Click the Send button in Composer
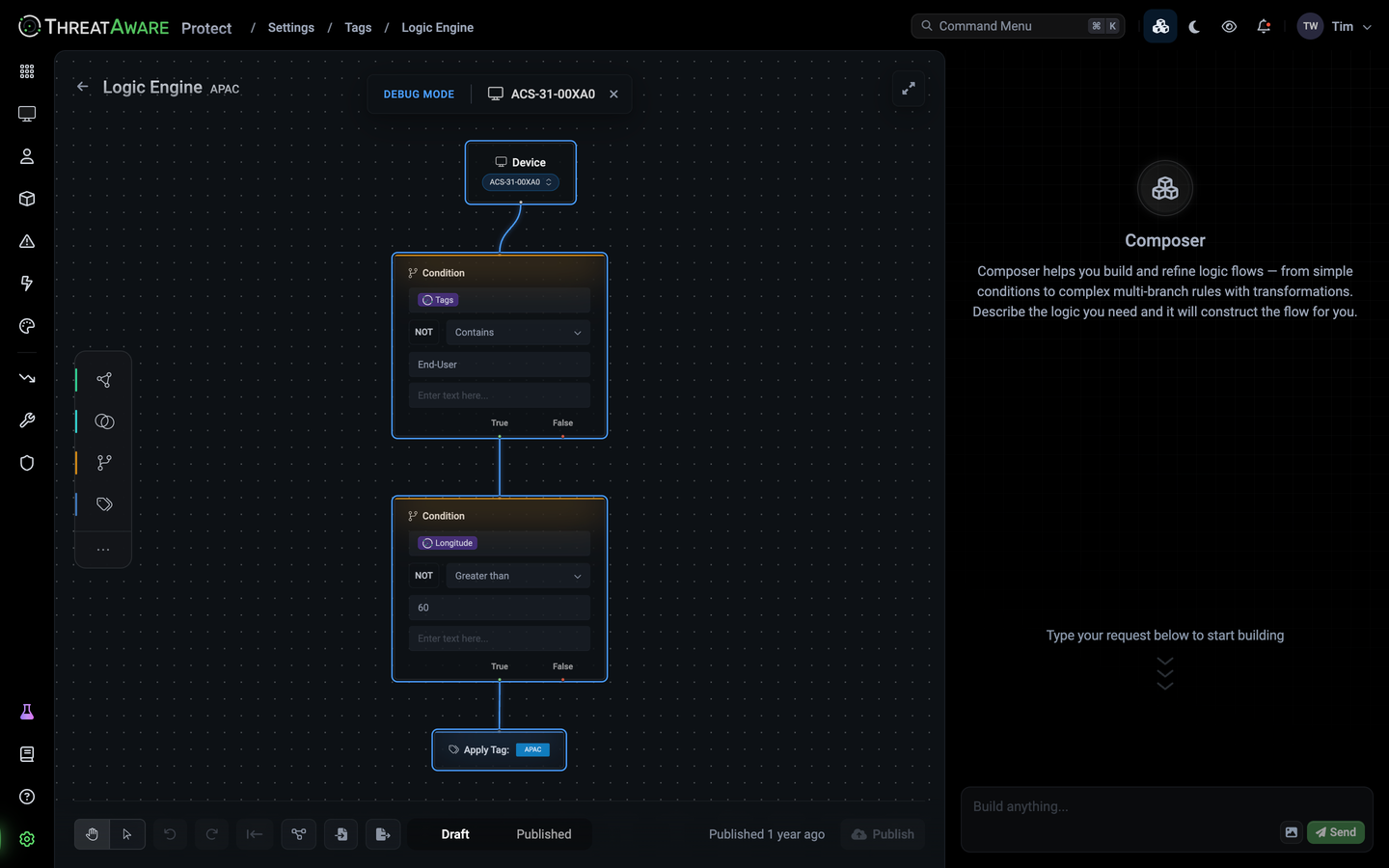Screen dimensions: 1389x868 pos(1336,832)
